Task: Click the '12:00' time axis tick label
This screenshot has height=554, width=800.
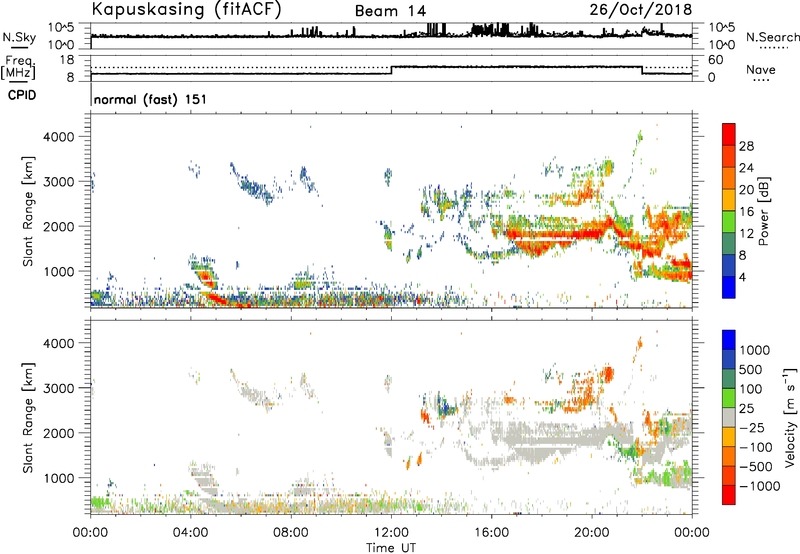Action: click(x=391, y=533)
